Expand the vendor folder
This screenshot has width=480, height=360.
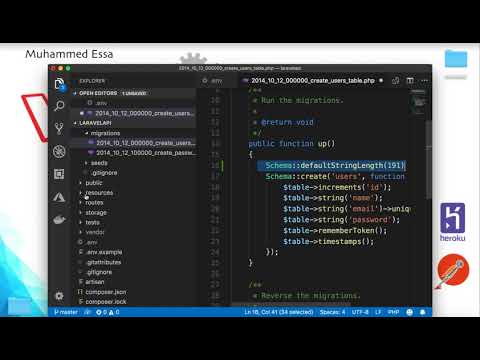point(133,232)
